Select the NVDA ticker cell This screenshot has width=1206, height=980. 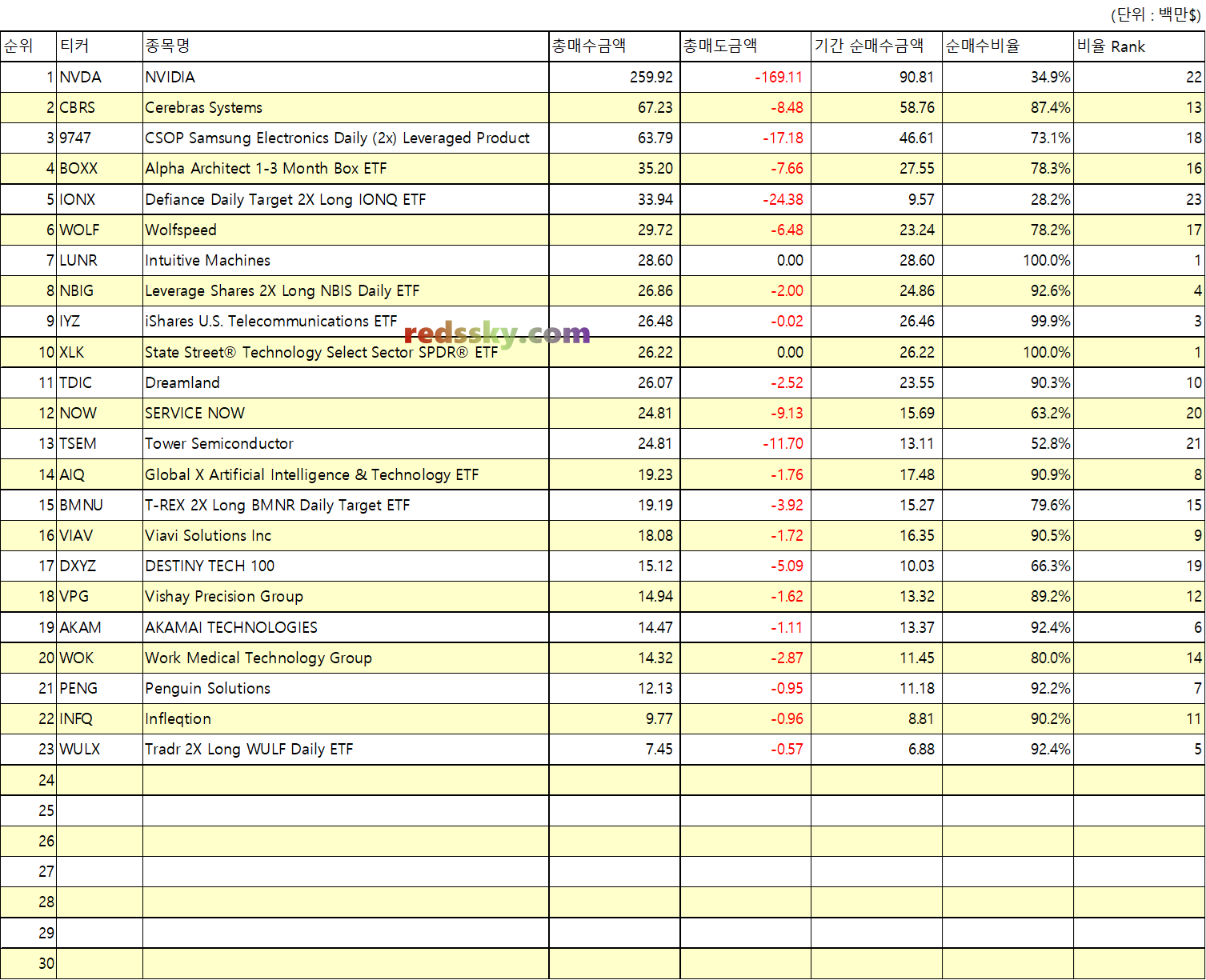pyautogui.click(x=99, y=77)
